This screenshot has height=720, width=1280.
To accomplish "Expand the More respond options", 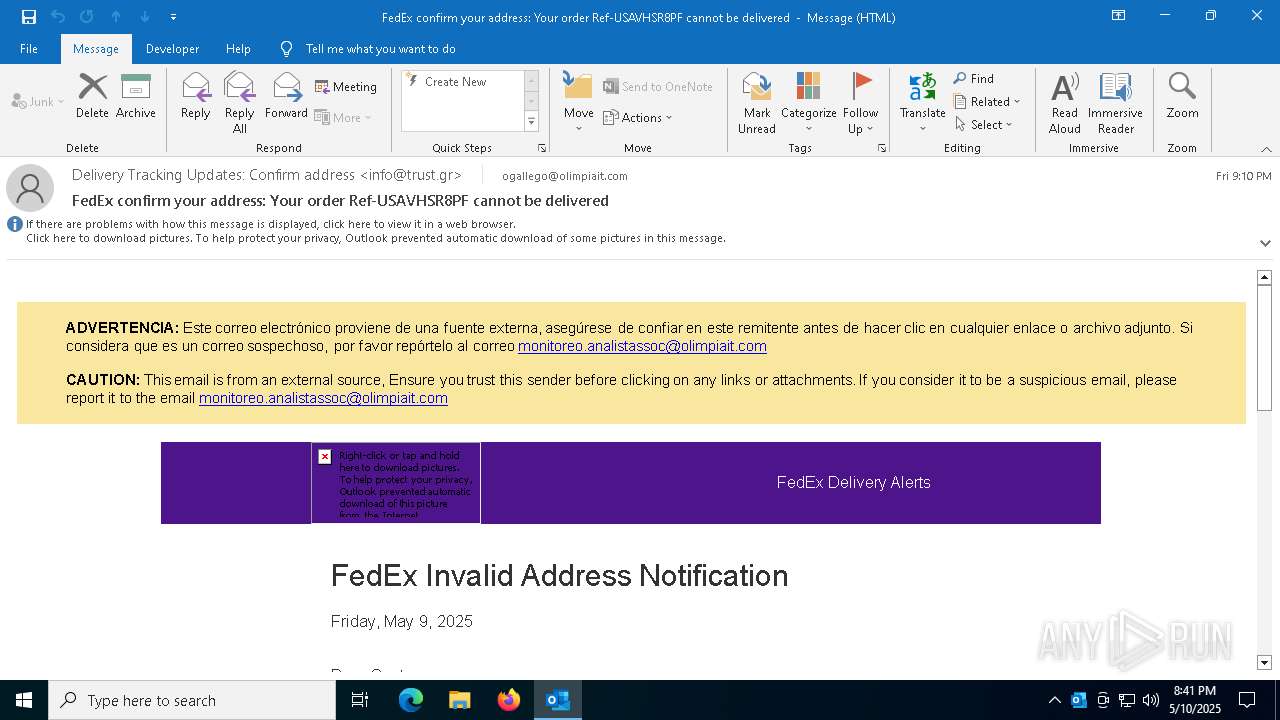I will (343, 117).
